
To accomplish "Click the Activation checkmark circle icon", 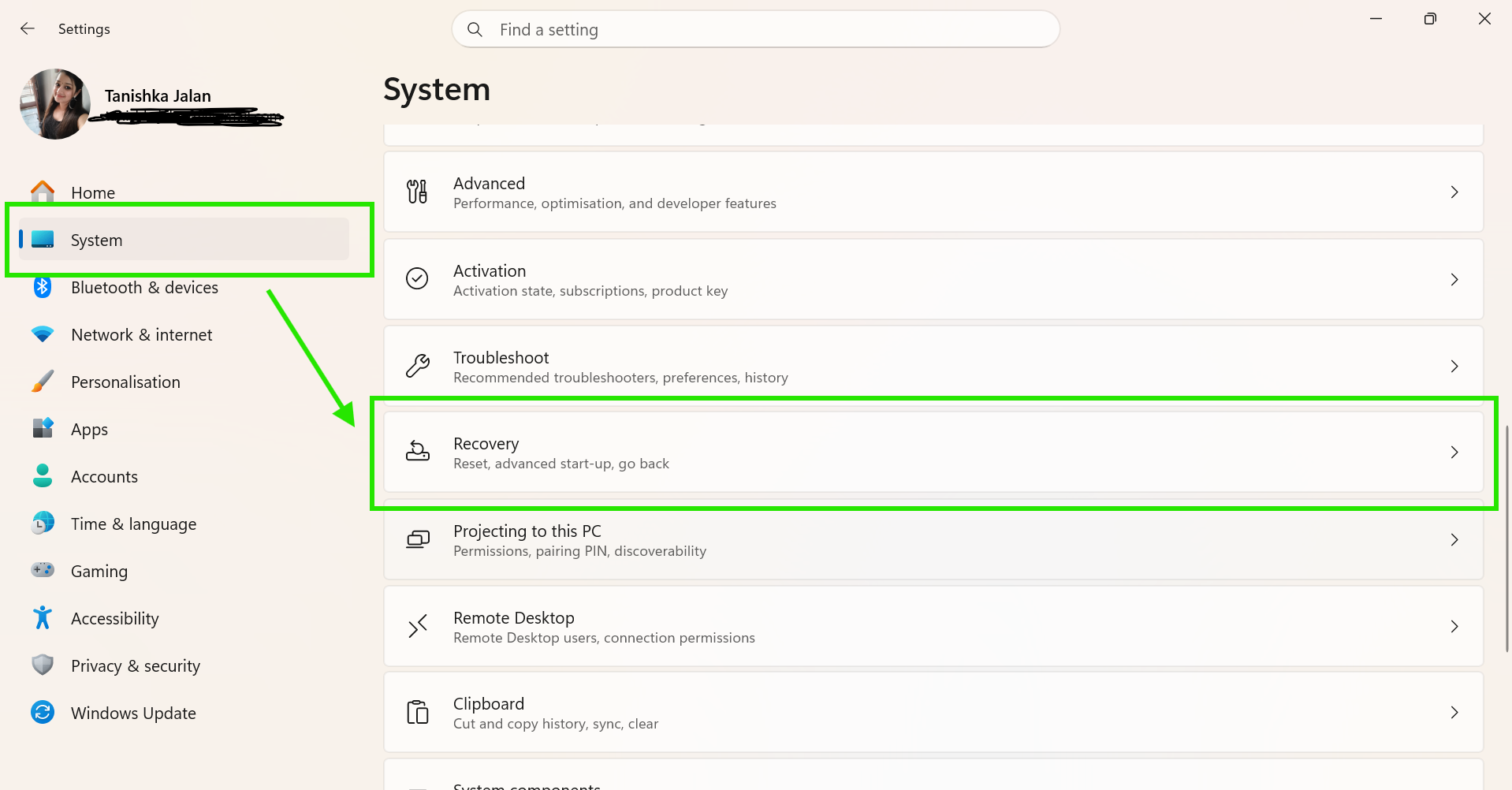I will [417, 278].
